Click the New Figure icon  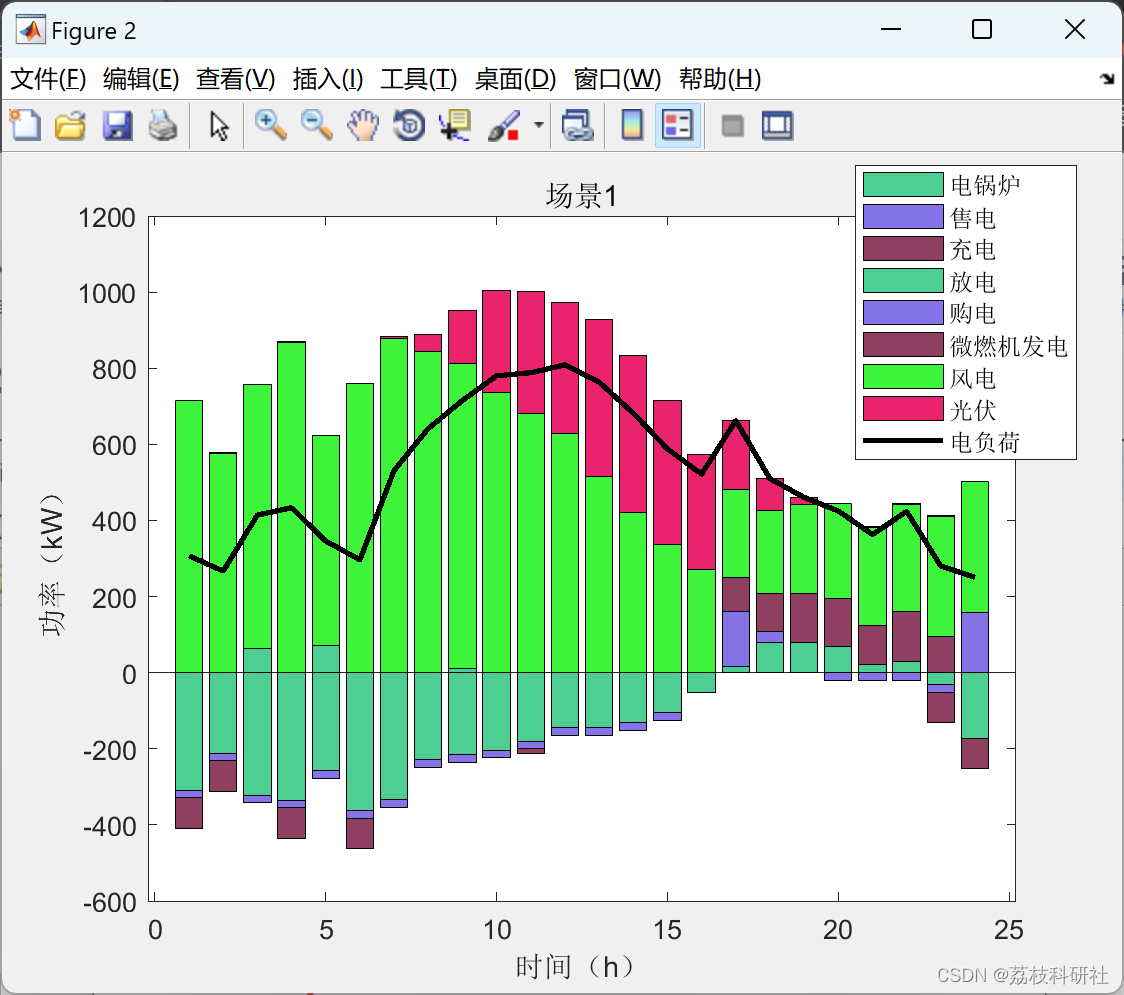25,125
